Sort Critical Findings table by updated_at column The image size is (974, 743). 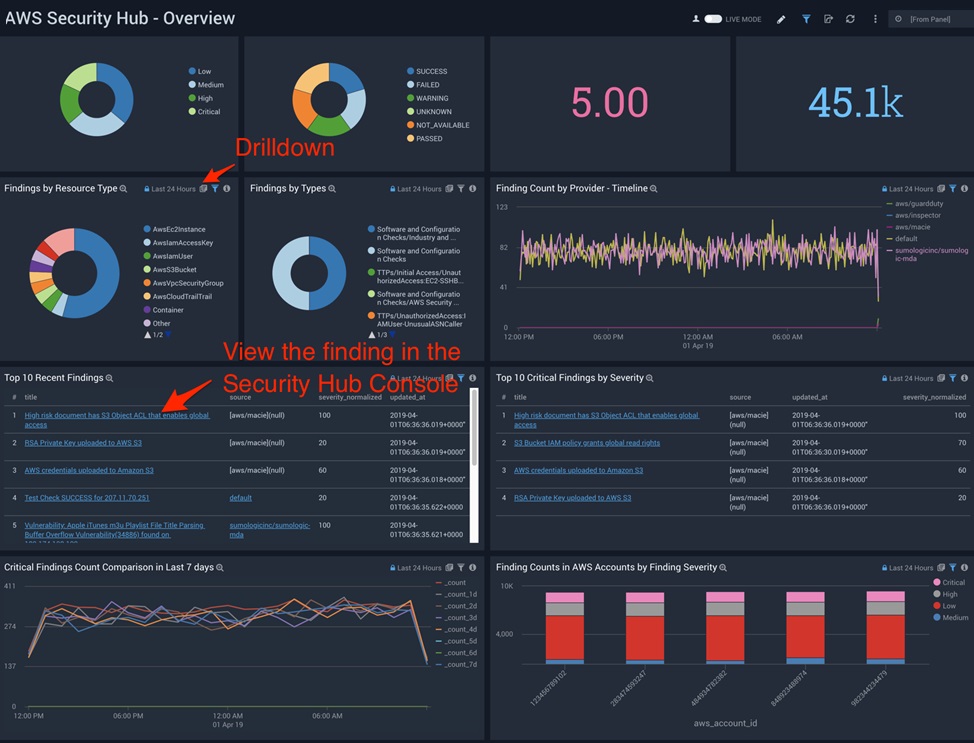(809, 397)
